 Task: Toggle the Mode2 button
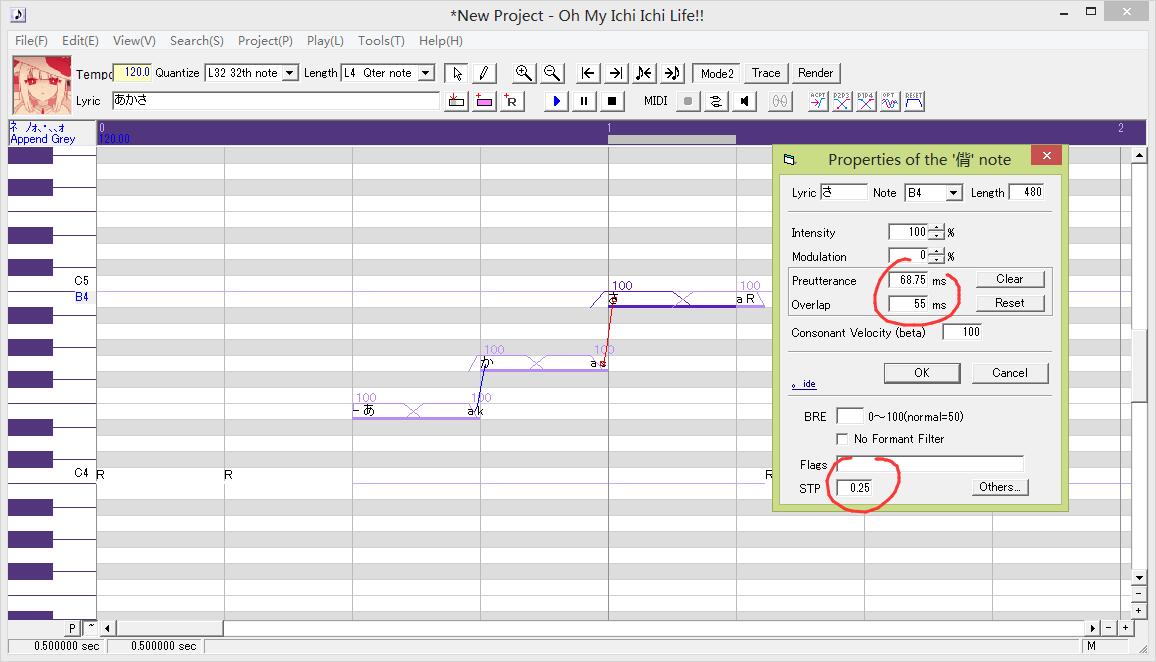coord(717,73)
